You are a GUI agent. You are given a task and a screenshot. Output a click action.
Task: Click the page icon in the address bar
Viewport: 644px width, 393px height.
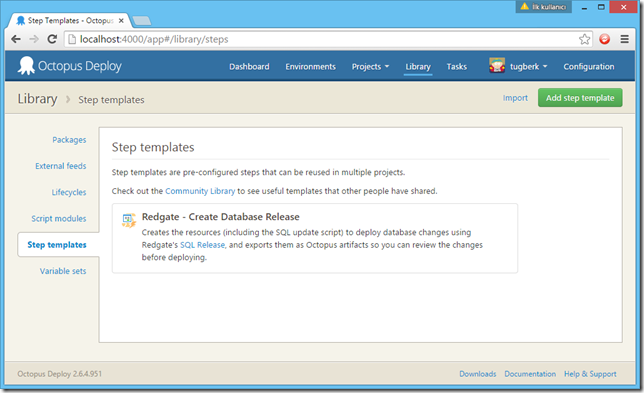pos(72,39)
